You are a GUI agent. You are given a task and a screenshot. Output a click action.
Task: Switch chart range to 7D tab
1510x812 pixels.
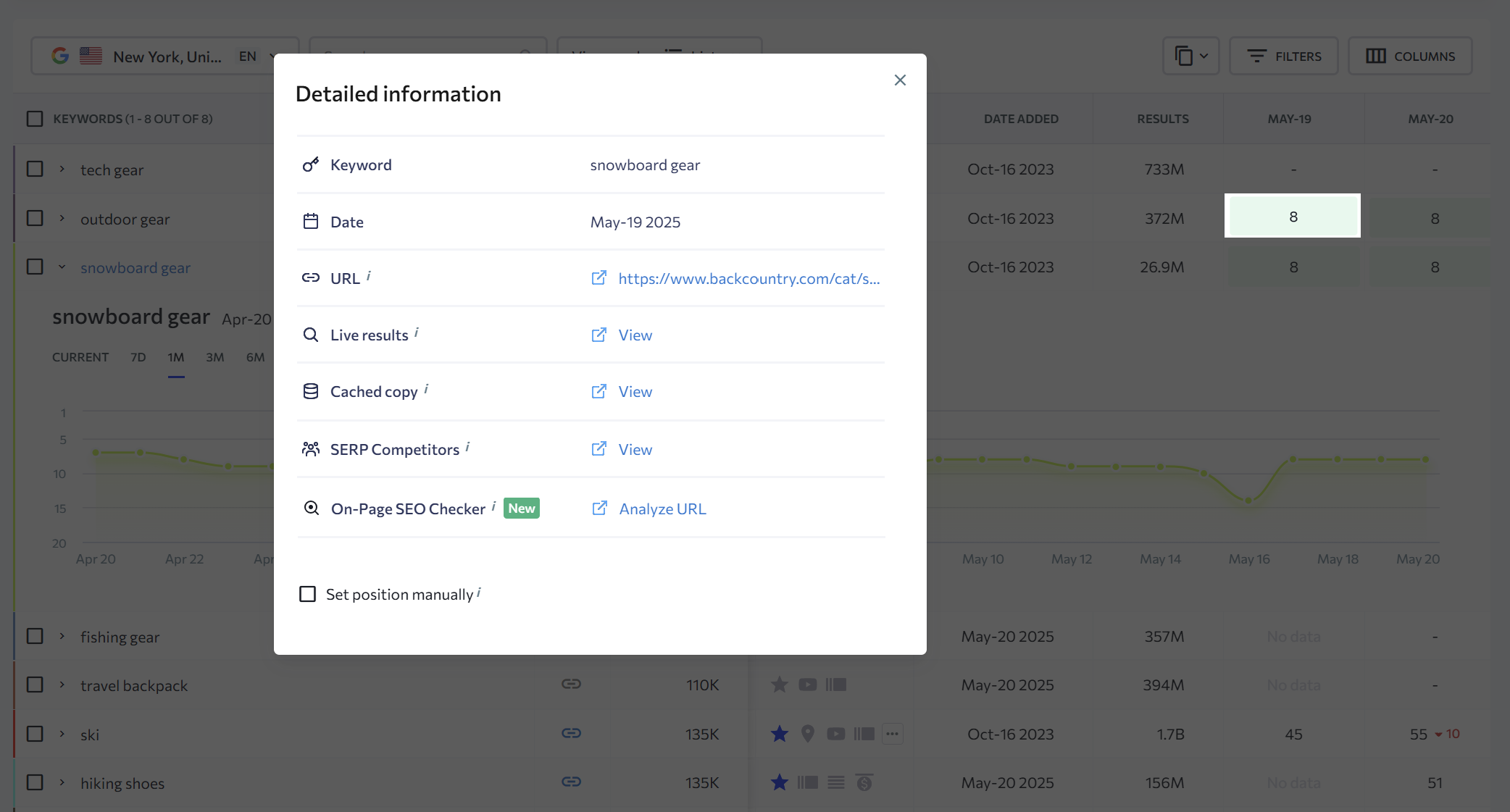pos(138,357)
